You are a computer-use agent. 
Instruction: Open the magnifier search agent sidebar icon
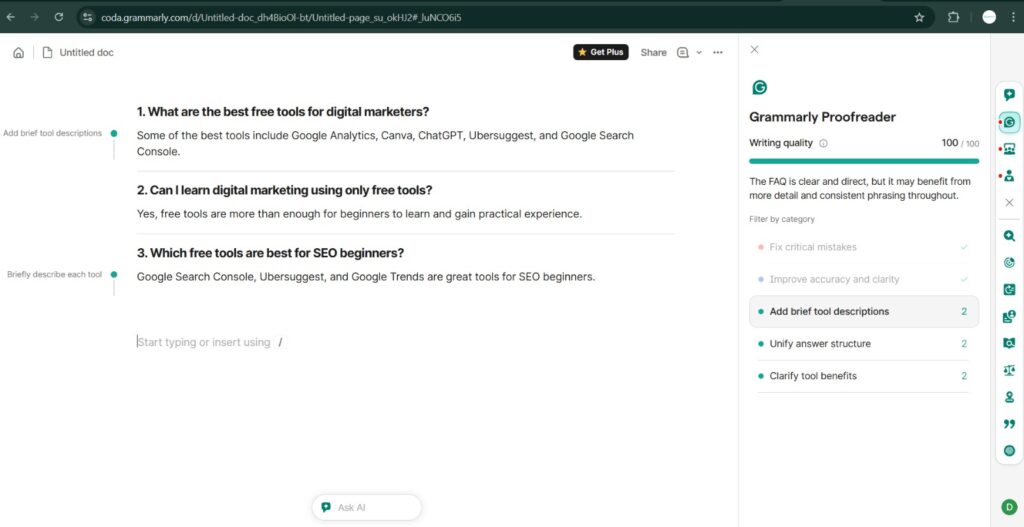(1010, 236)
